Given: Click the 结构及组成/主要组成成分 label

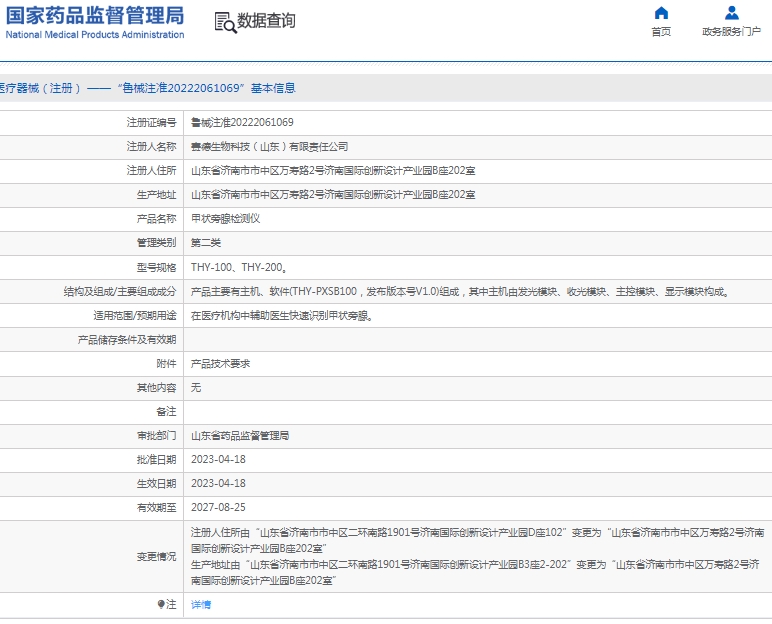Looking at the screenshot, I should pyautogui.click(x=120, y=292).
